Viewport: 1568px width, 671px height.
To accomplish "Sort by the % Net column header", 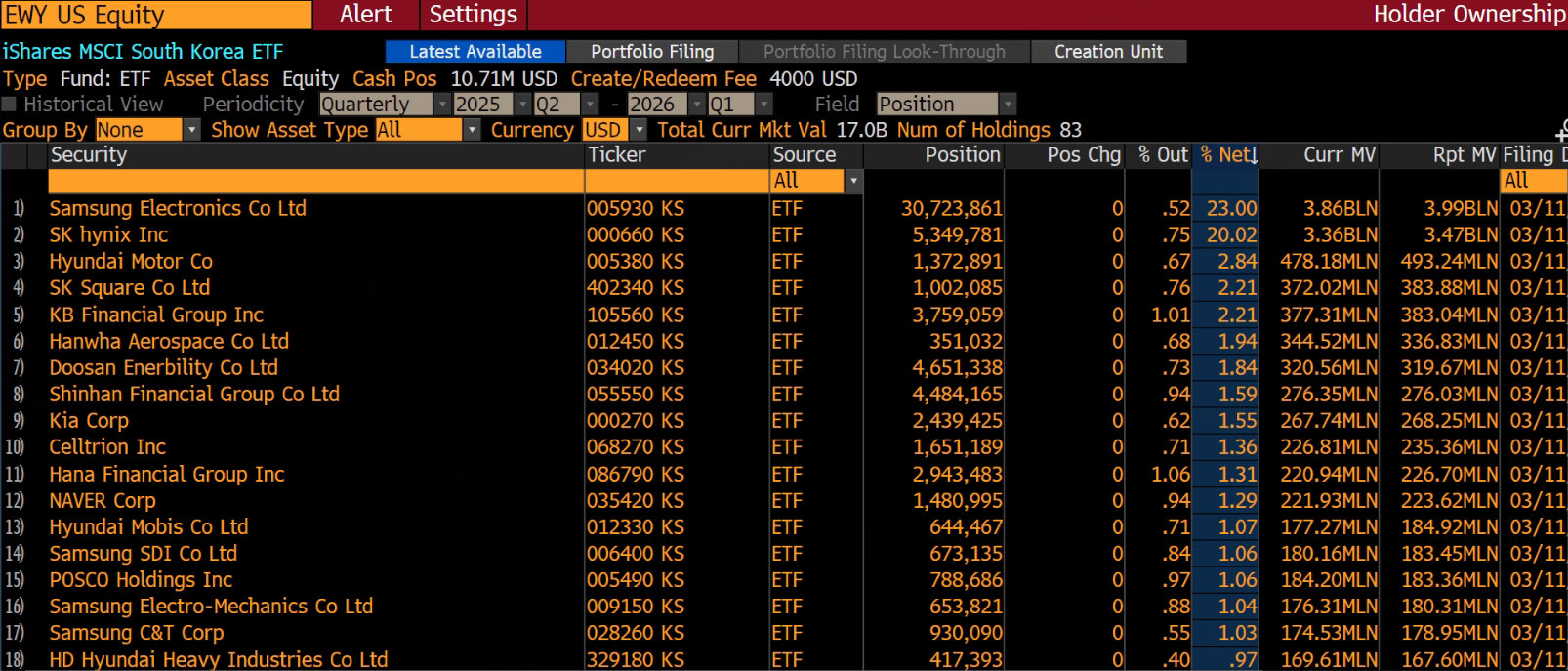I will coord(1226,155).
